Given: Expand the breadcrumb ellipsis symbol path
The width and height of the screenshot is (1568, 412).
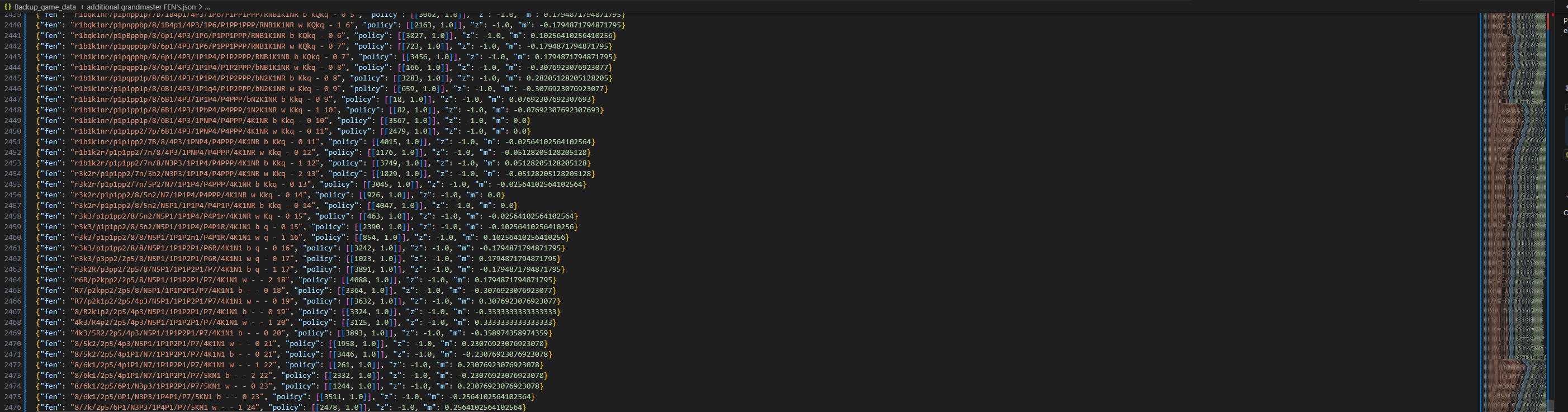Looking at the screenshot, I should [207, 7].
